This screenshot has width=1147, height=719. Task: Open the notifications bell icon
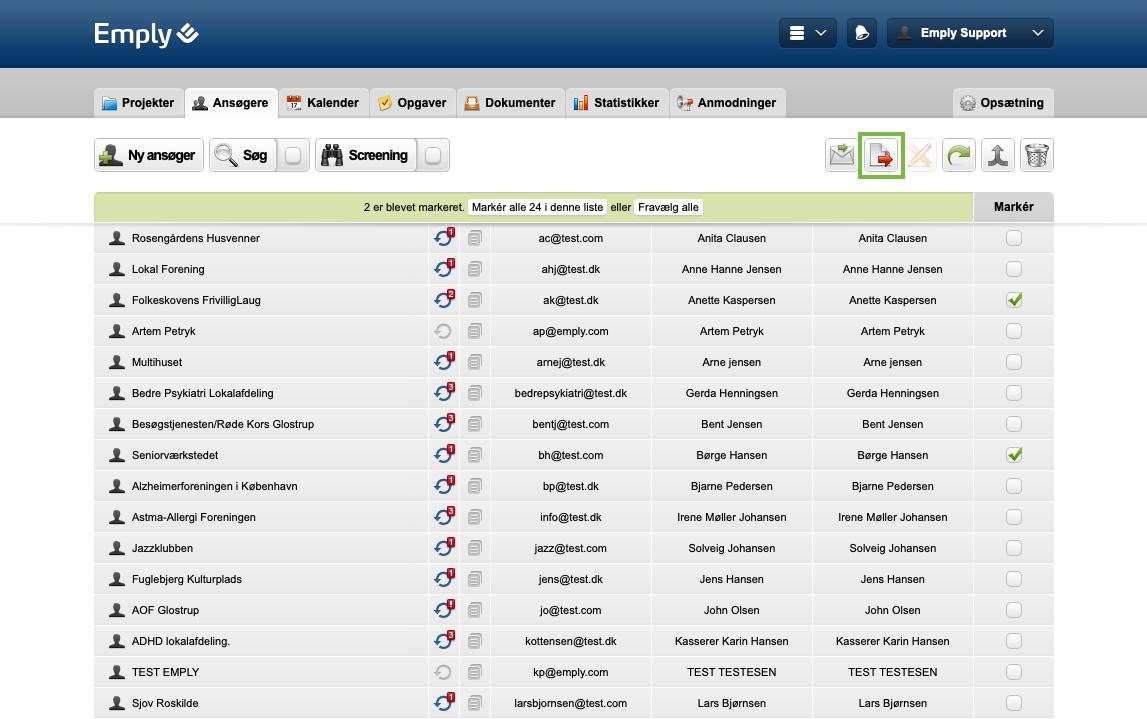[x=861, y=32]
